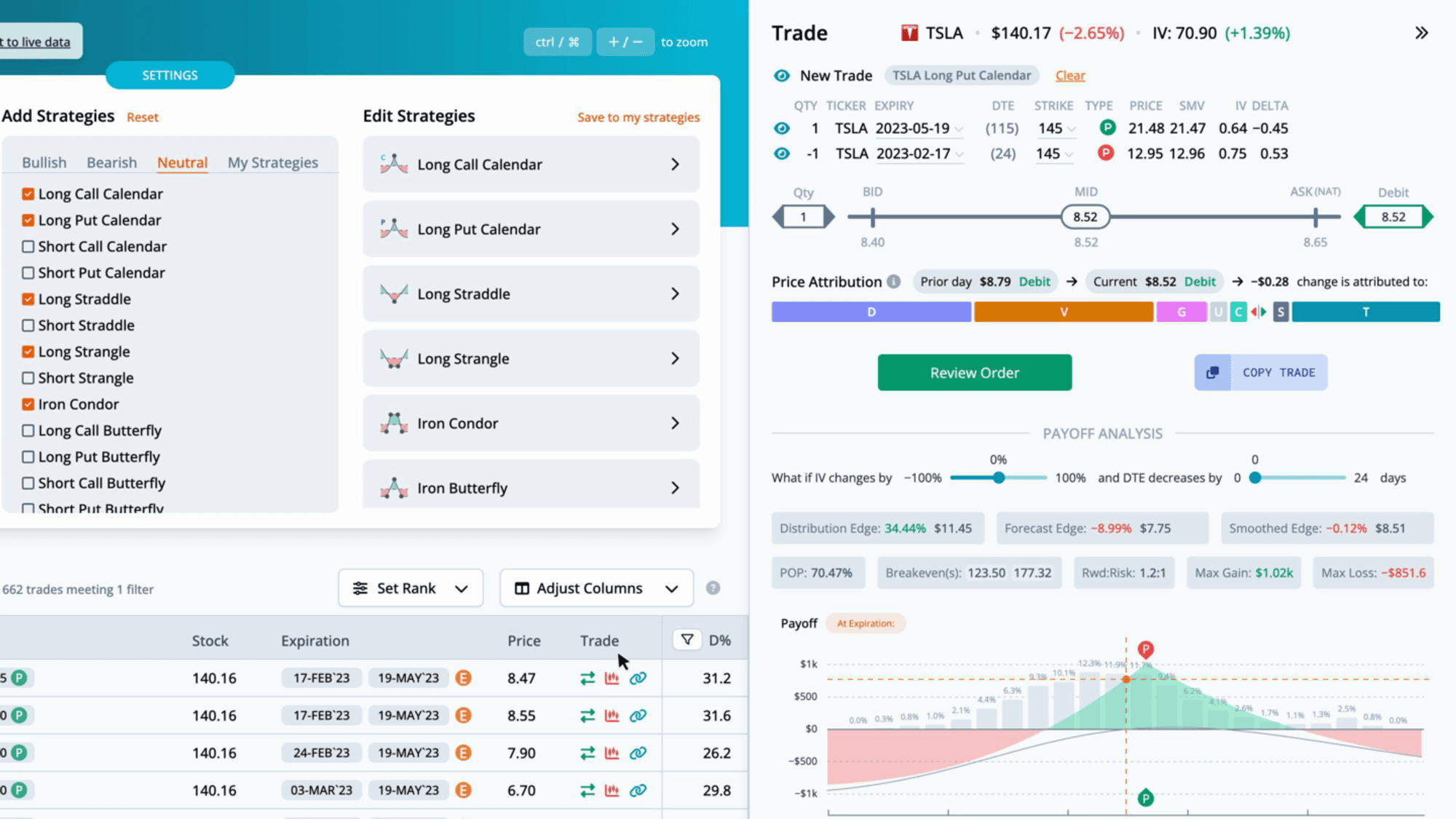Click Debit price field 8.52
1456x819 pixels.
pos(1393,217)
